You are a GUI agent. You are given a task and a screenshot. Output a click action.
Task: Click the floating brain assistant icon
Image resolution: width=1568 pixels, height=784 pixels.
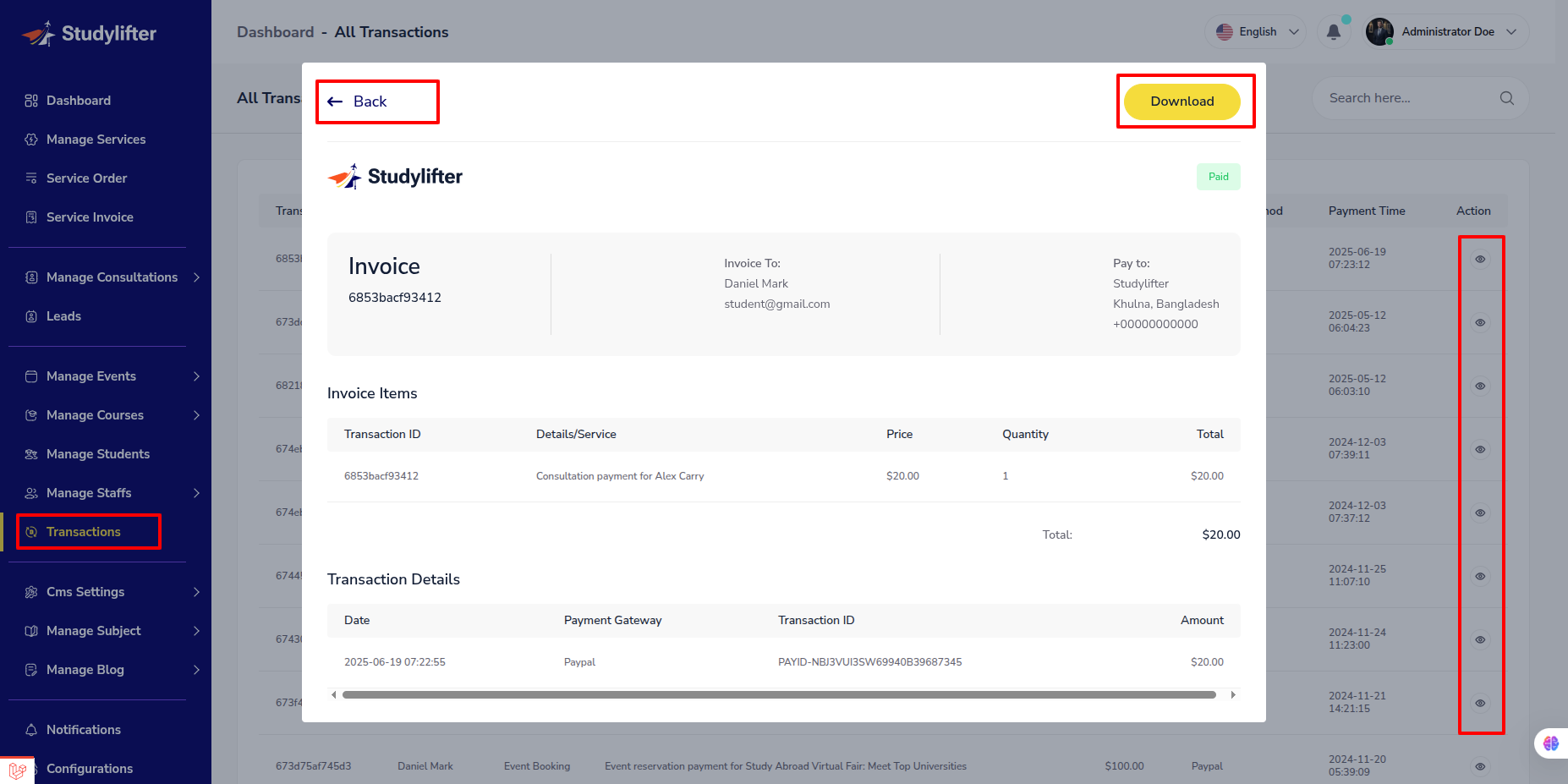click(x=1551, y=743)
